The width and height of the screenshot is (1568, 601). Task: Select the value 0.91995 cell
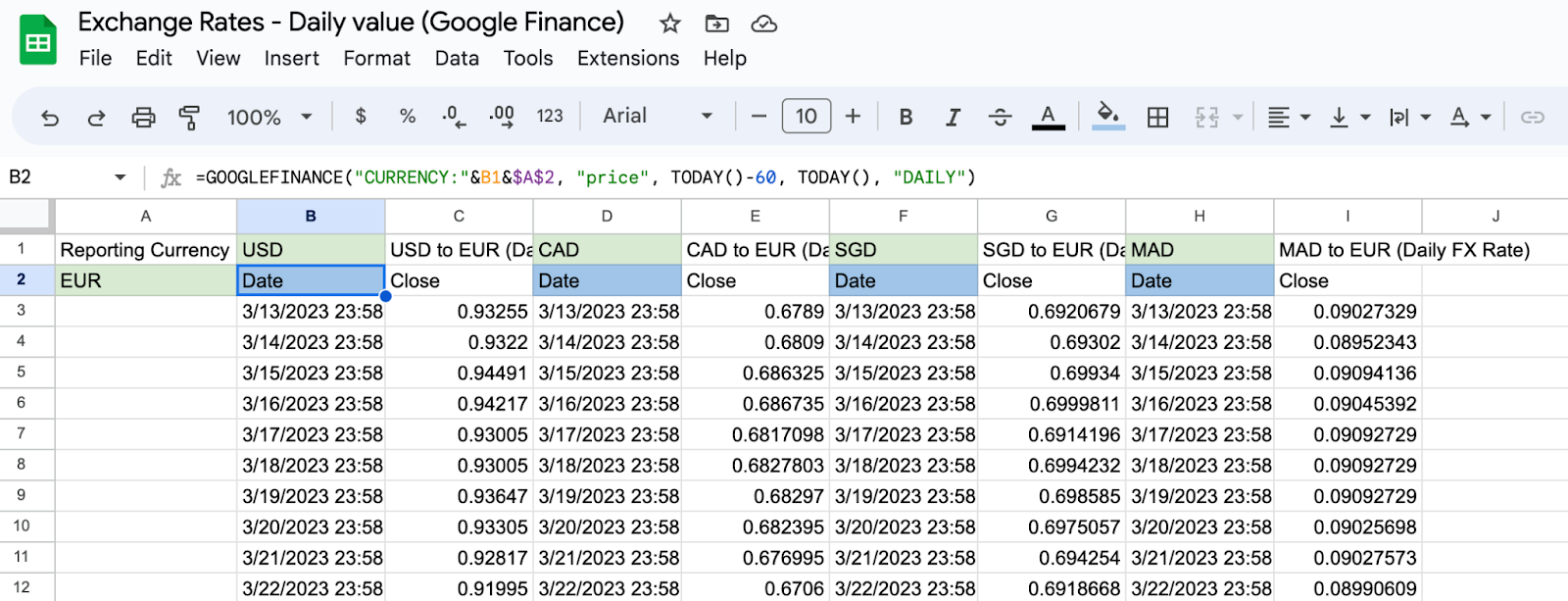(459, 588)
